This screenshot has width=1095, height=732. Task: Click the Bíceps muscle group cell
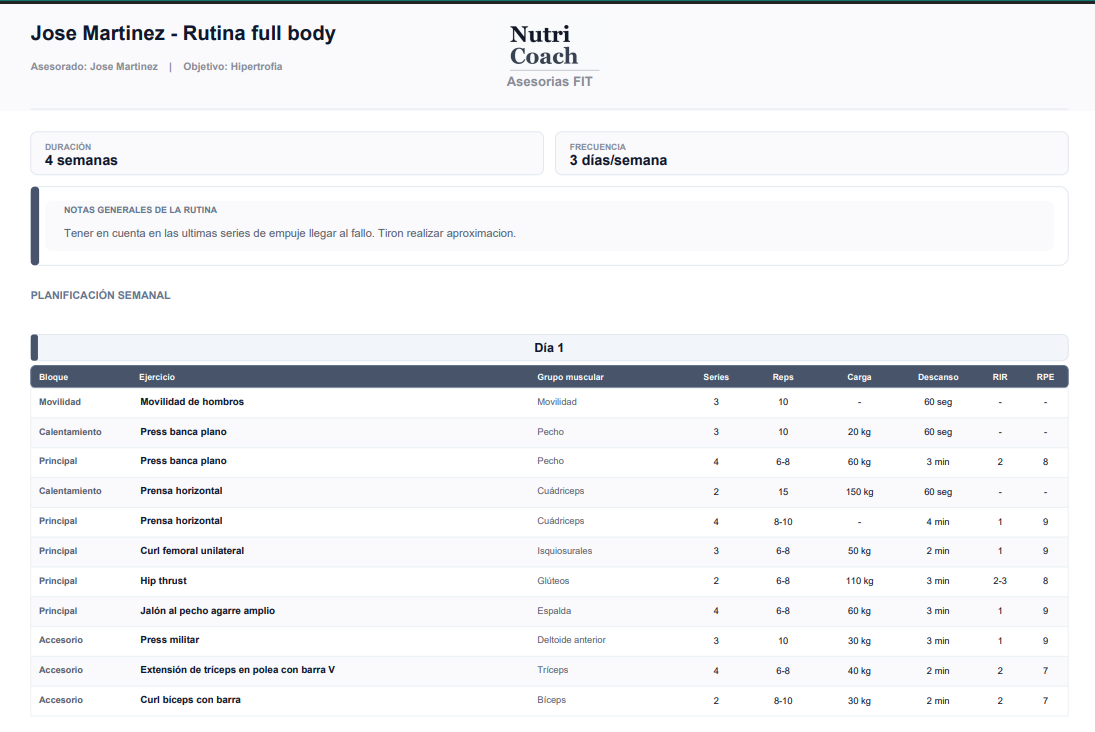pyautogui.click(x=551, y=700)
